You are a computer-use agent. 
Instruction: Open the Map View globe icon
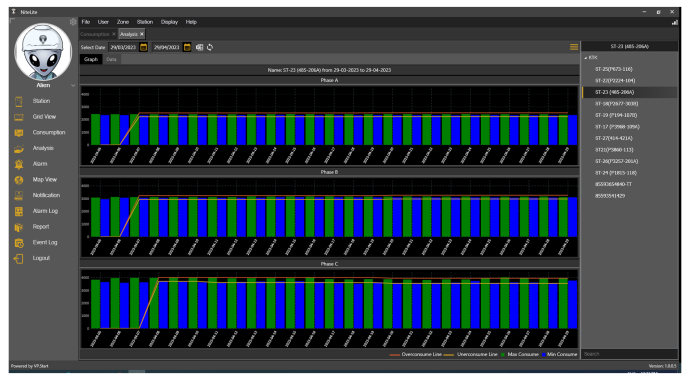19,180
